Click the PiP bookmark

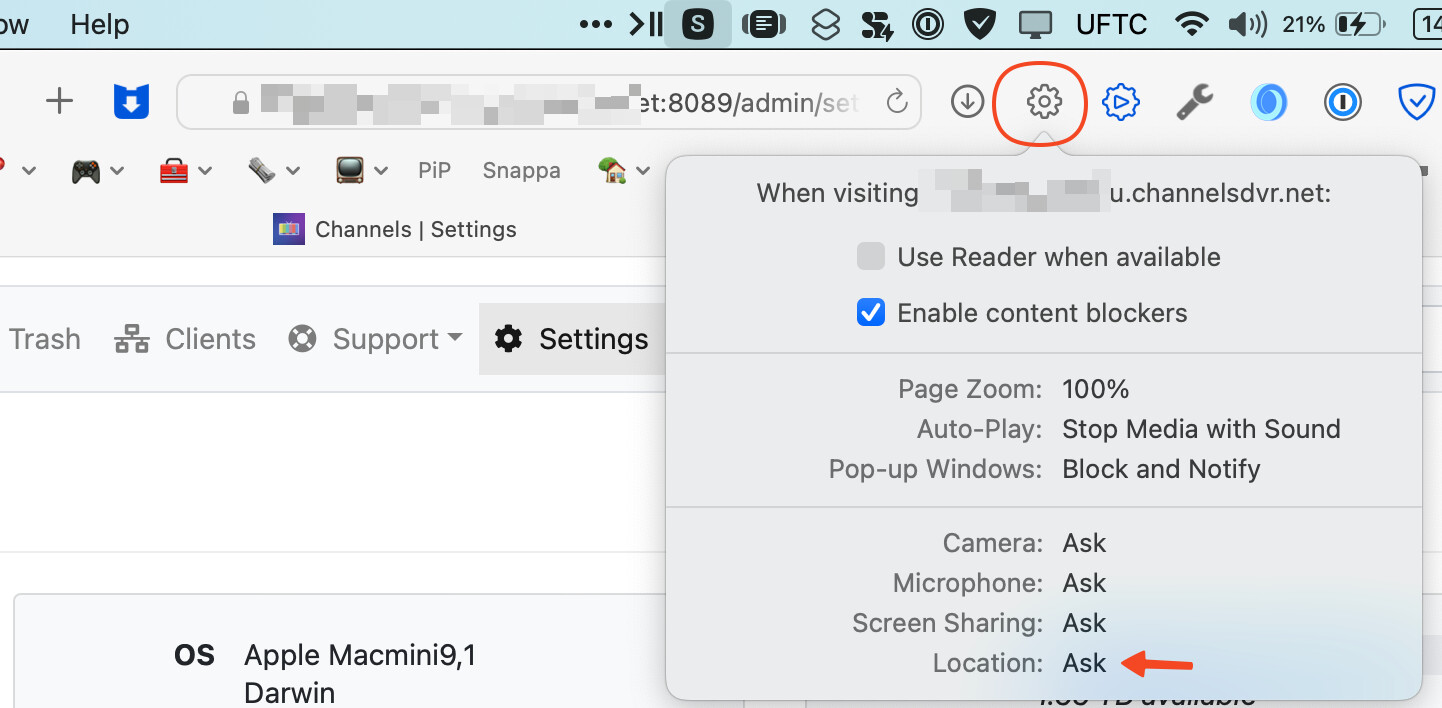coord(434,170)
